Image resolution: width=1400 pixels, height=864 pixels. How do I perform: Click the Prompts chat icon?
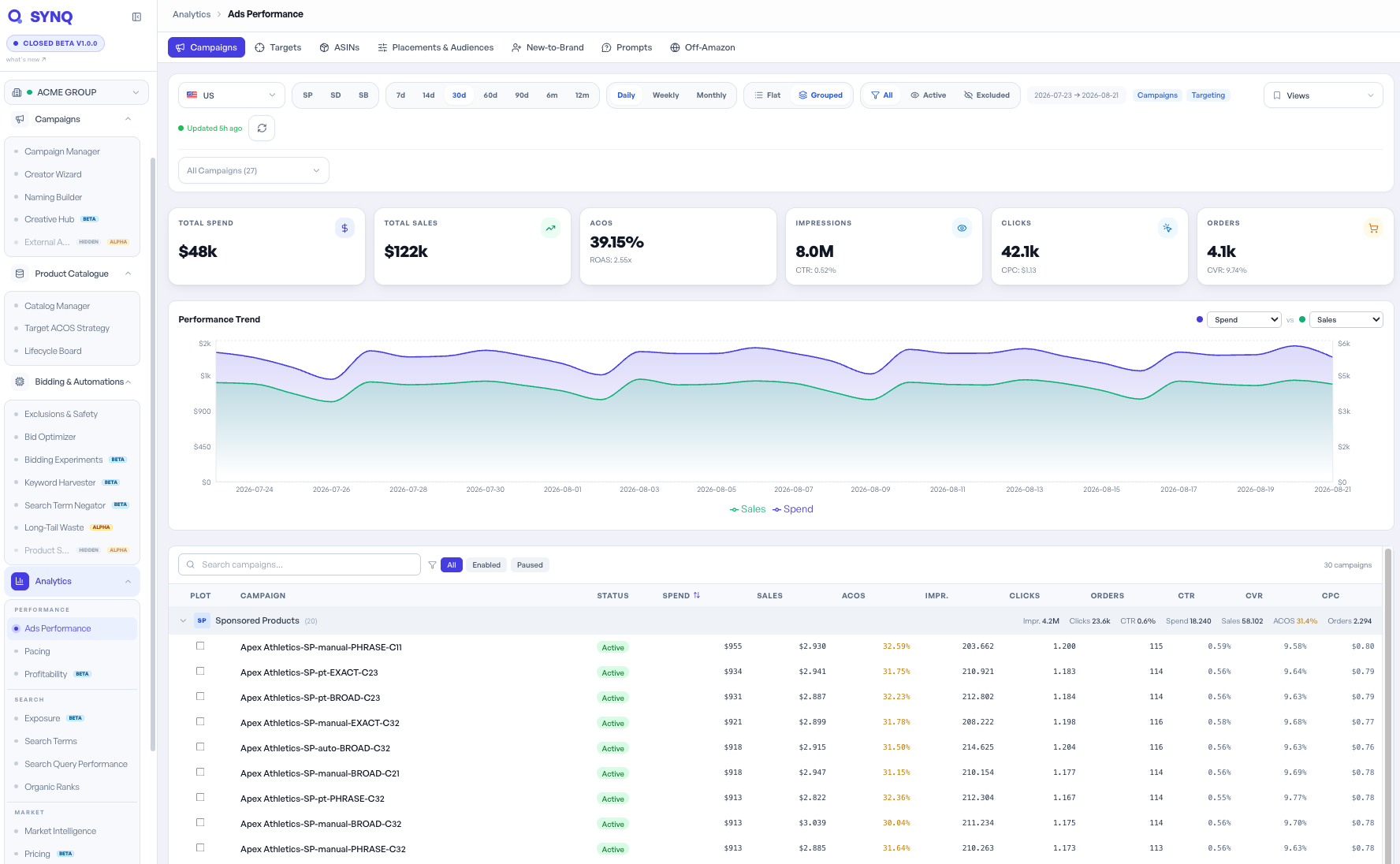click(606, 47)
